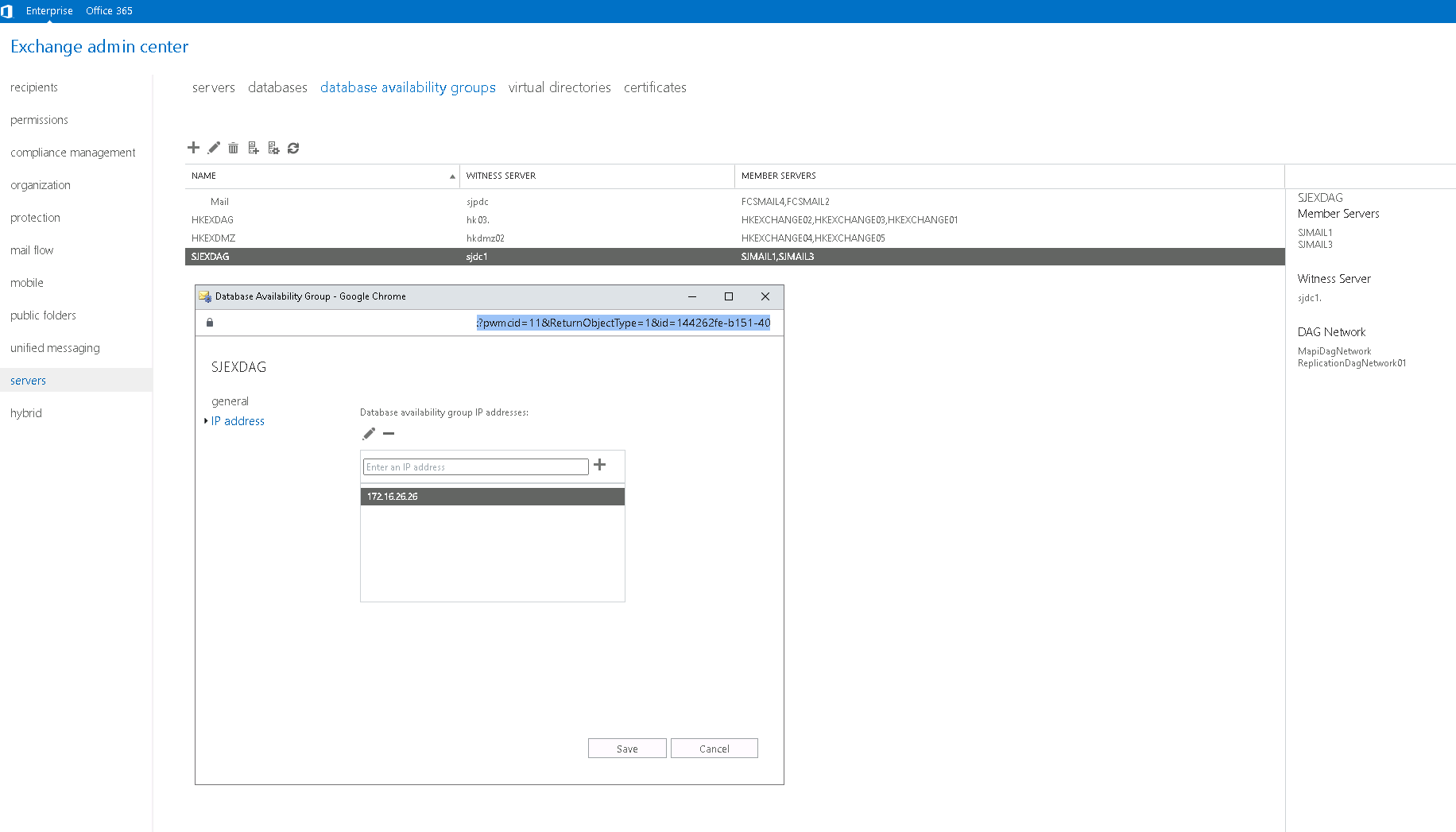Image resolution: width=1456 pixels, height=832 pixels.
Task: Open mobile in the left navigation
Action: [27, 283]
